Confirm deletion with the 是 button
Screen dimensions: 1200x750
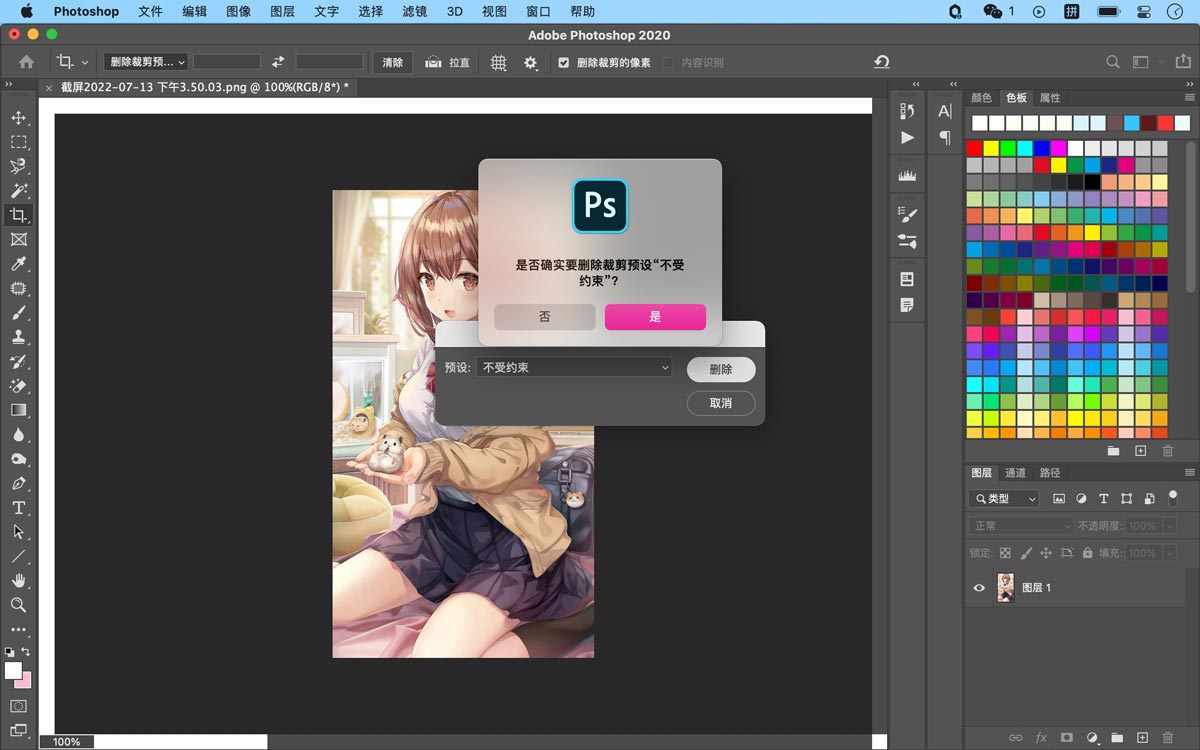pyautogui.click(x=655, y=317)
